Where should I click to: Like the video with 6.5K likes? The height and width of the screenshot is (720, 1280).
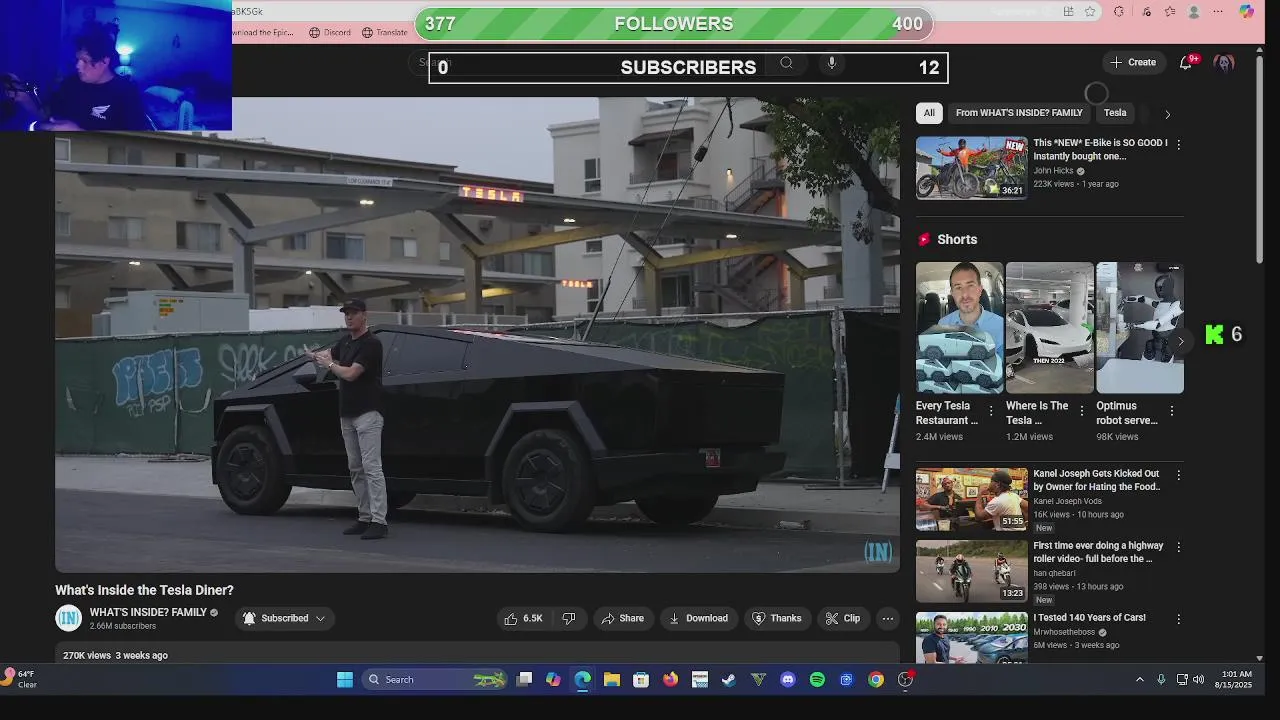click(523, 618)
